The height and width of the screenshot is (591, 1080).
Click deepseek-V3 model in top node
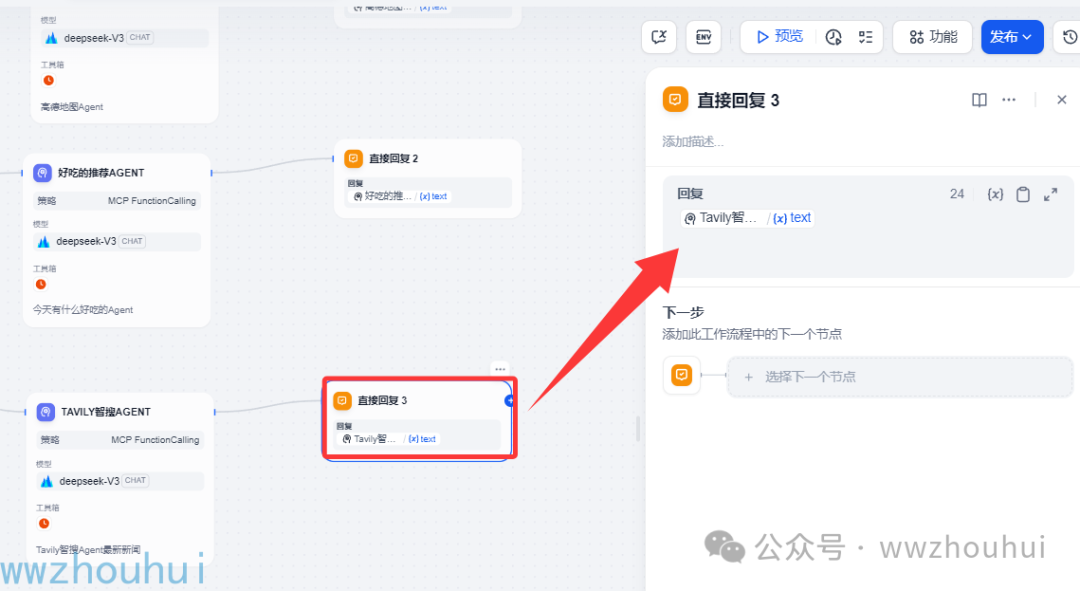(124, 38)
